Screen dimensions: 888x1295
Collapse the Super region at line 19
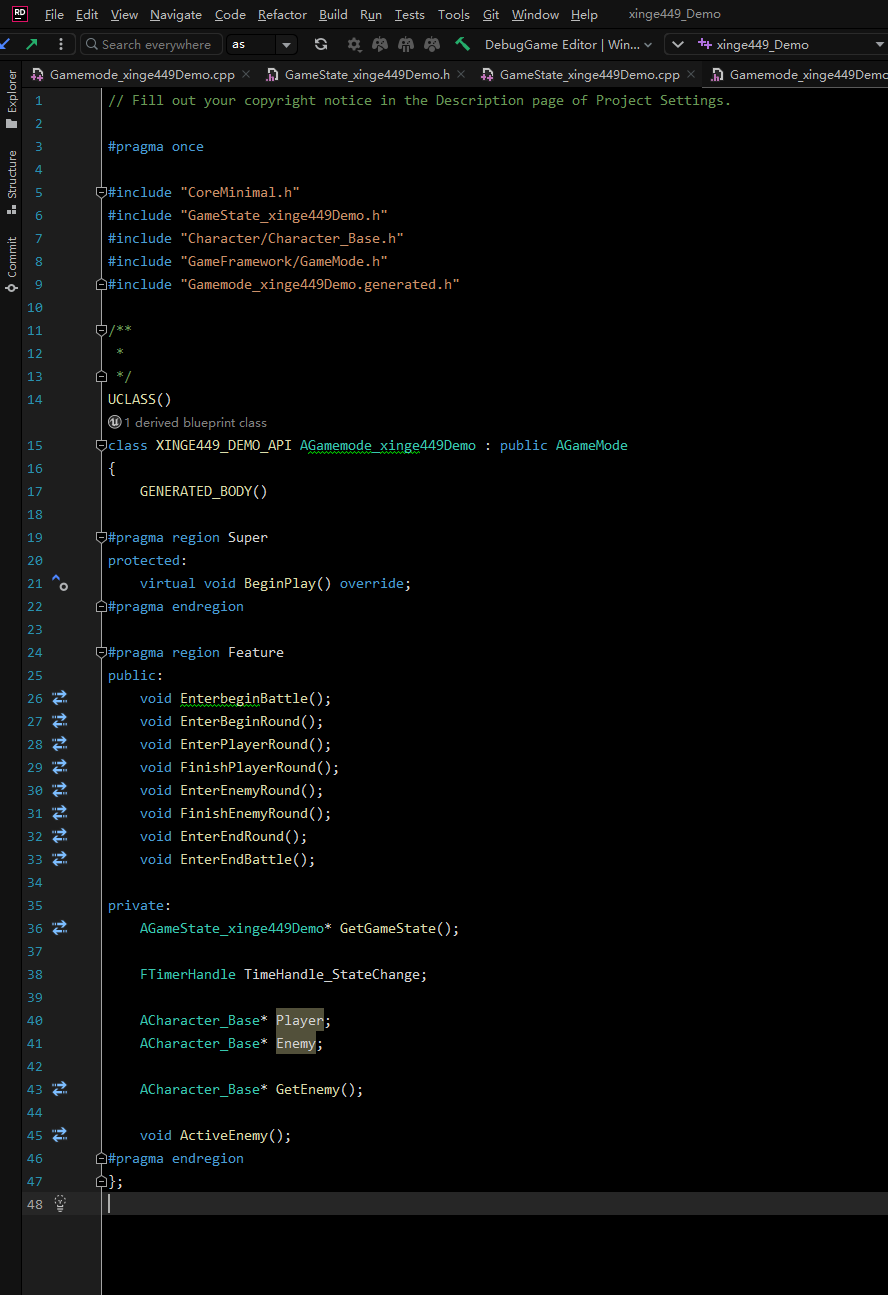point(101,537)
